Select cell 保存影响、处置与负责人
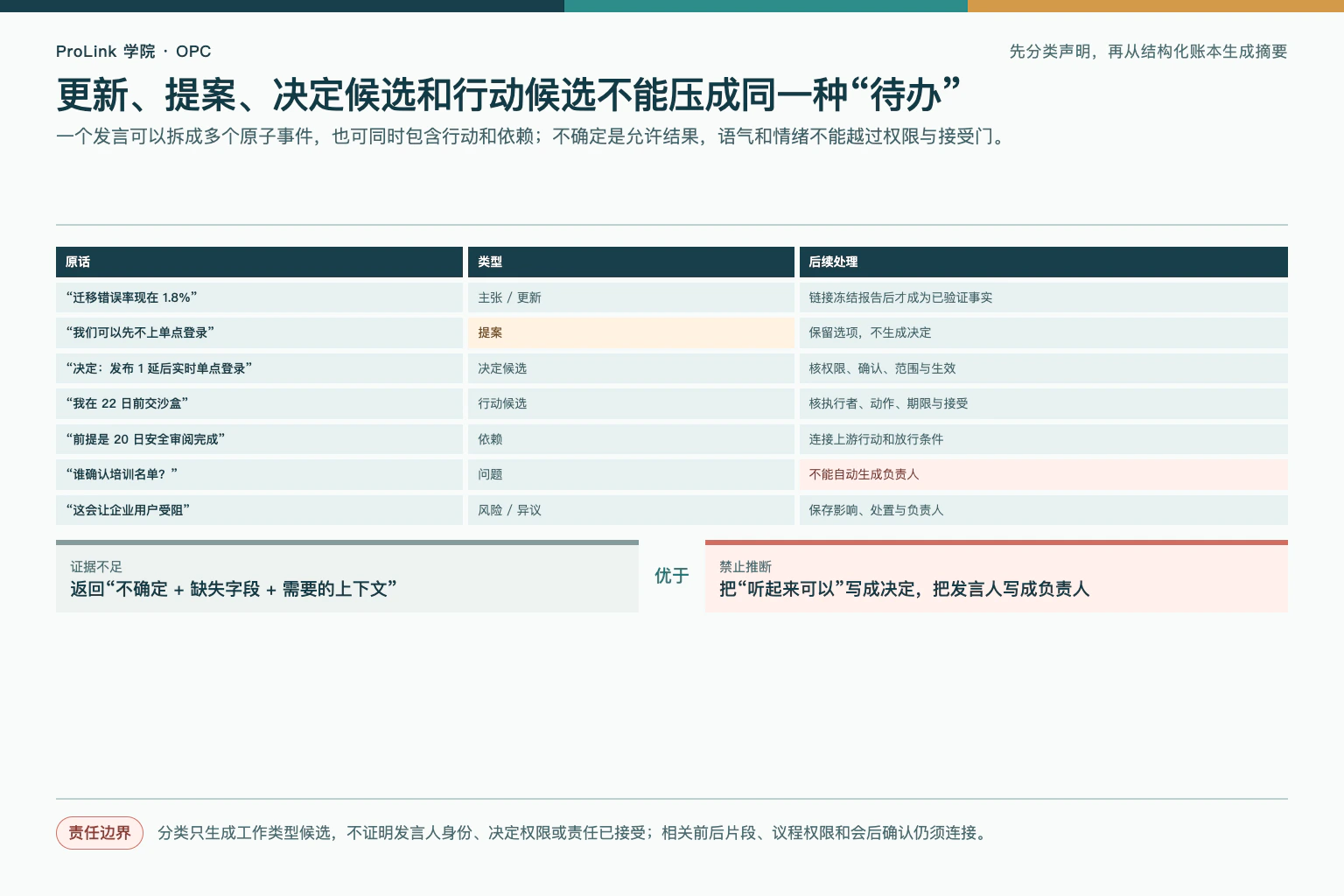 (1044, 510)
